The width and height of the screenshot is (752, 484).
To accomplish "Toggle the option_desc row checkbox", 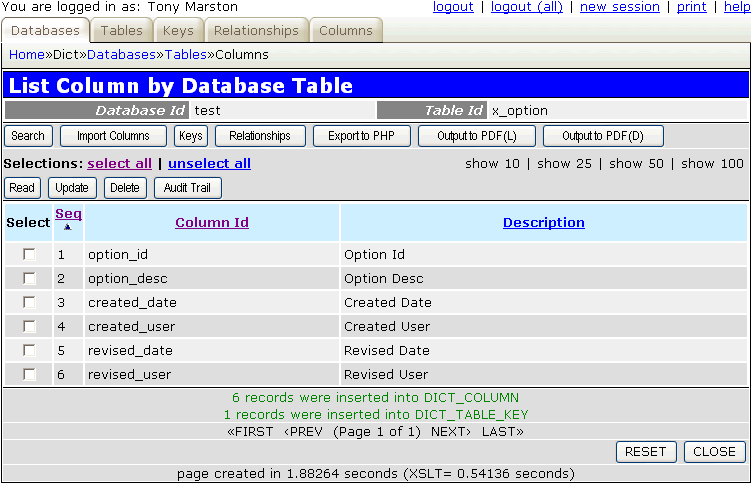I will [29, 279].
